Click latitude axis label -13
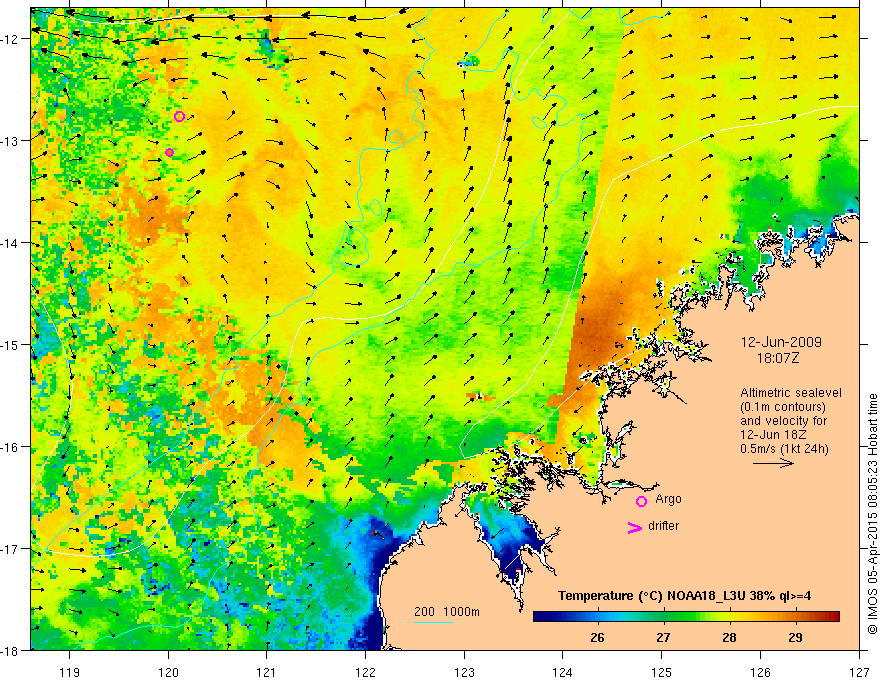Screen dimensions: 880x680 (x=11, y=141)
